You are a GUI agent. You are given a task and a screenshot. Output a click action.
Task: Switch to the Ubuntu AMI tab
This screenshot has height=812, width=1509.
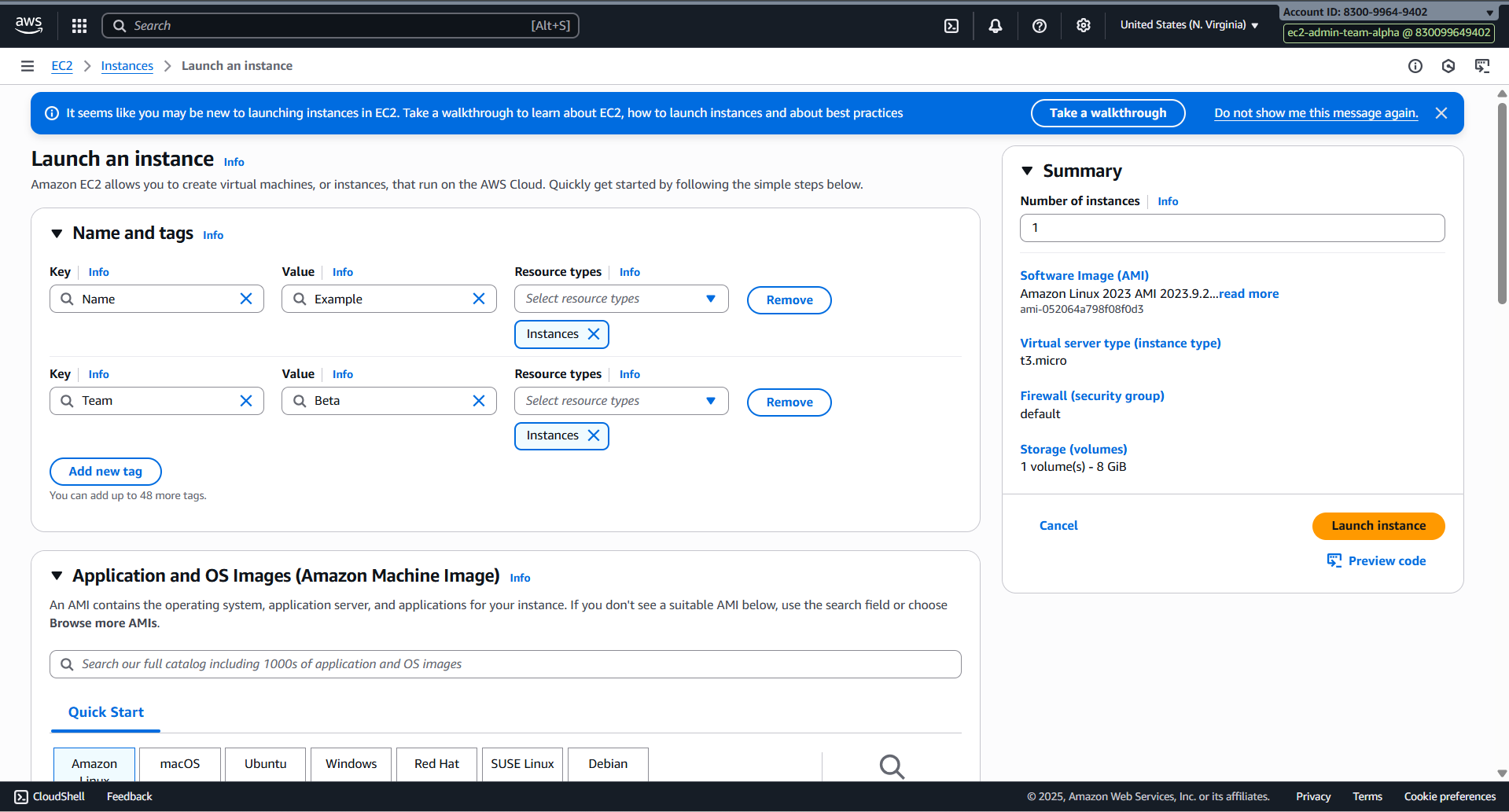[265, 763]
